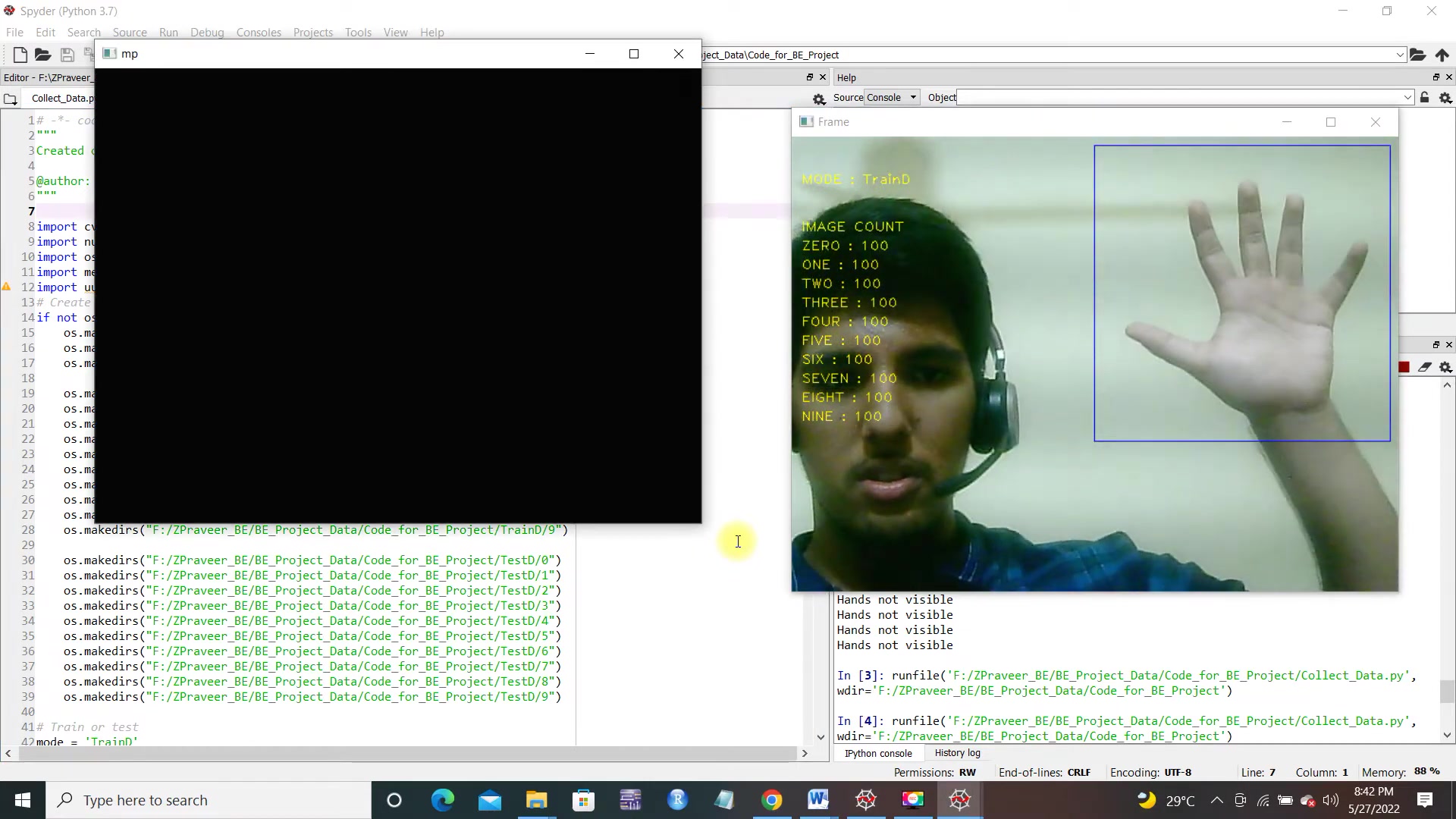The height and width of the screenshot is (819, 1456).
Task: Click the console clear (eraser) icon
Action: (x=1424, y=367)
